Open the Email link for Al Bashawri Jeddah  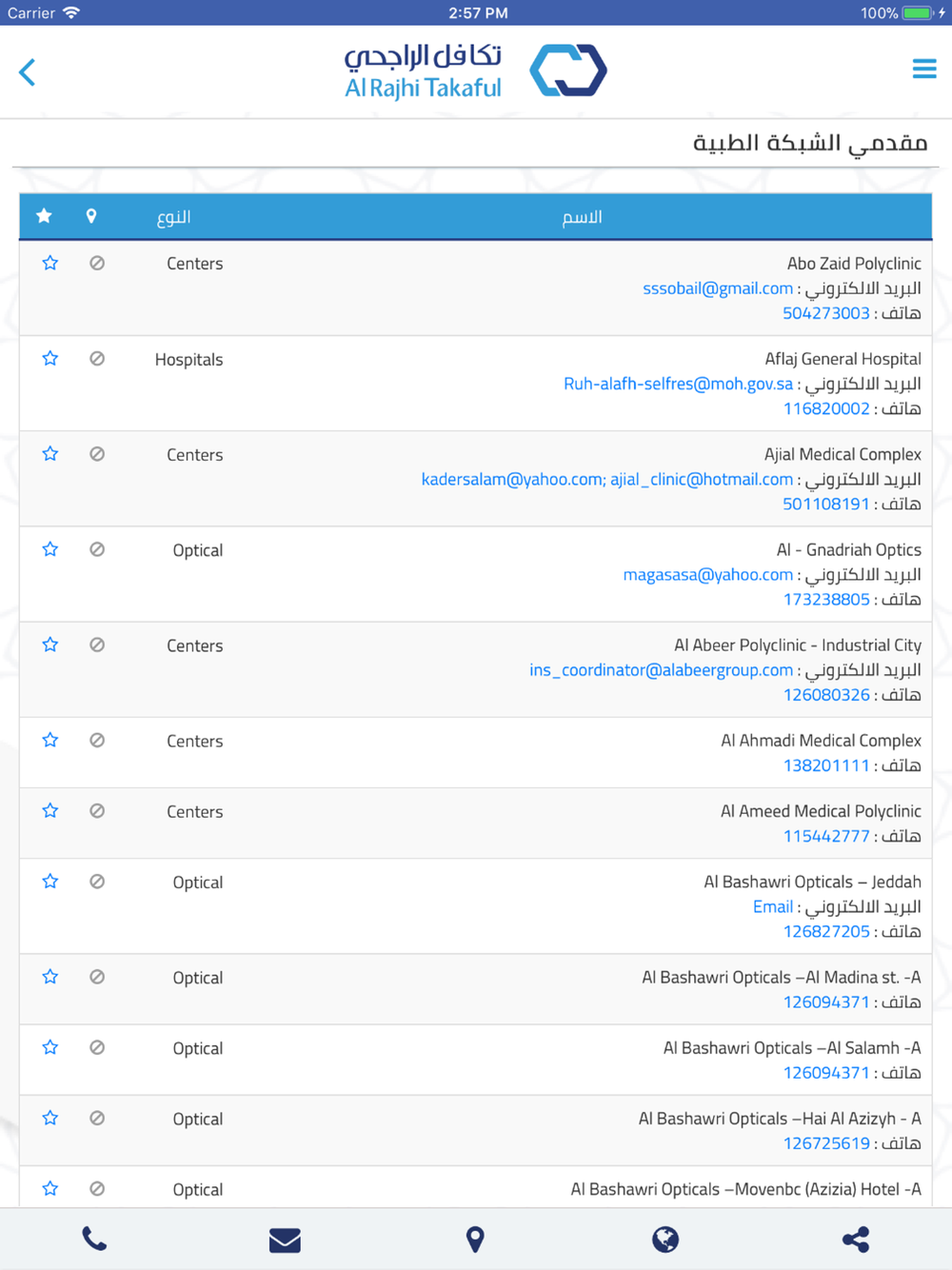pos(773,906)
